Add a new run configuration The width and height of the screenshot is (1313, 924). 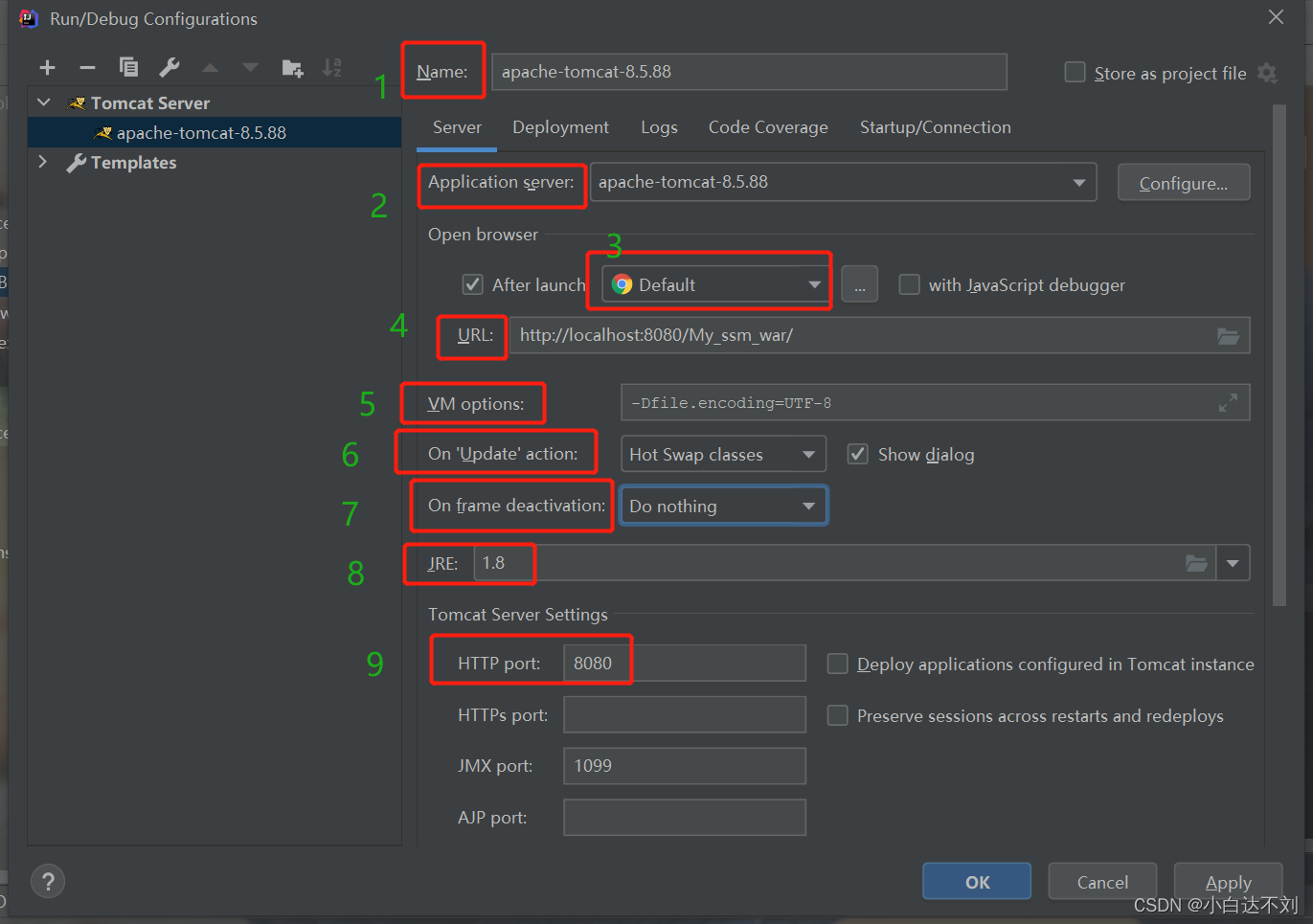(47, 67)
